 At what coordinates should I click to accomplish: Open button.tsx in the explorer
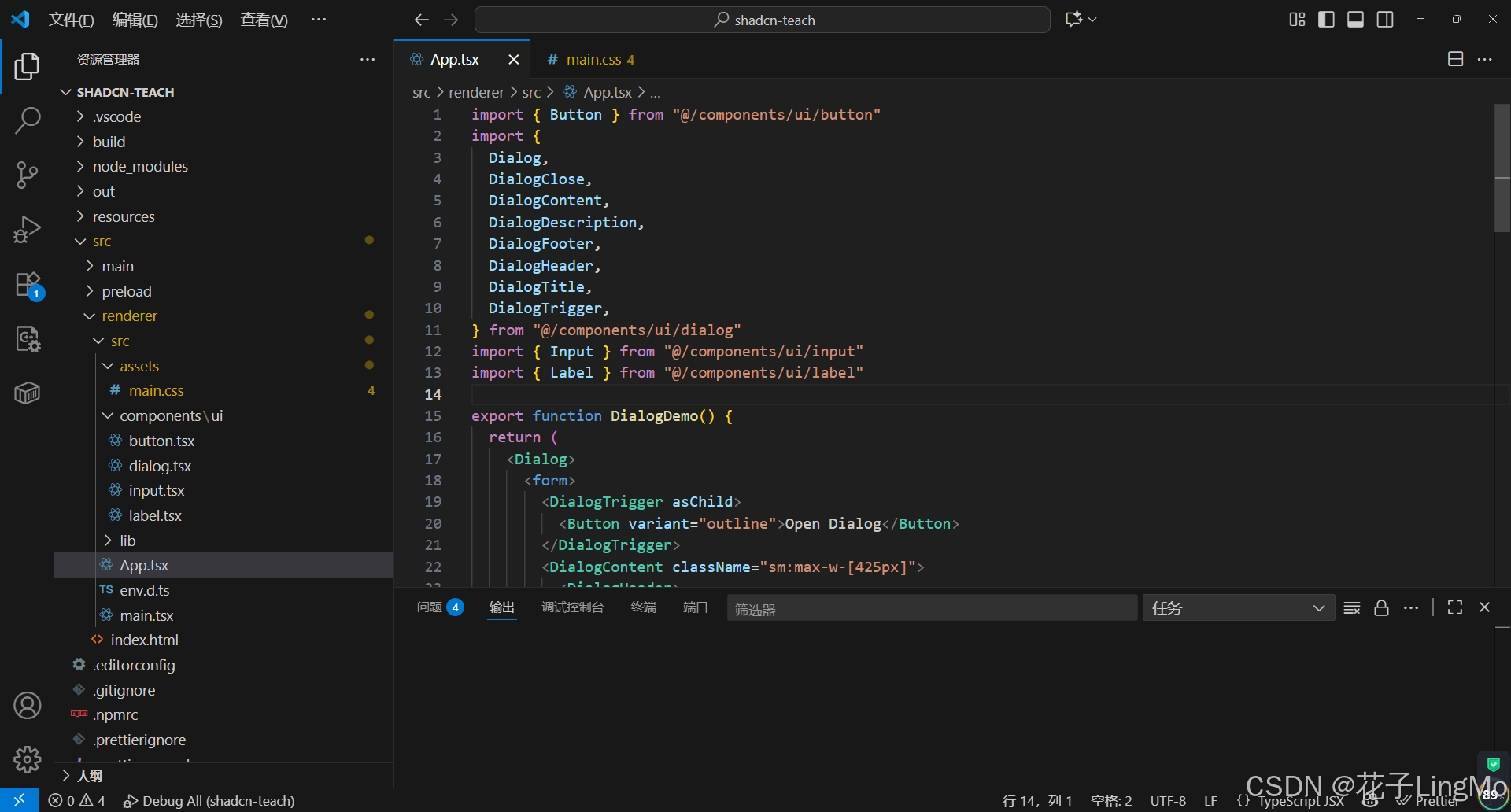click(224, 441)
